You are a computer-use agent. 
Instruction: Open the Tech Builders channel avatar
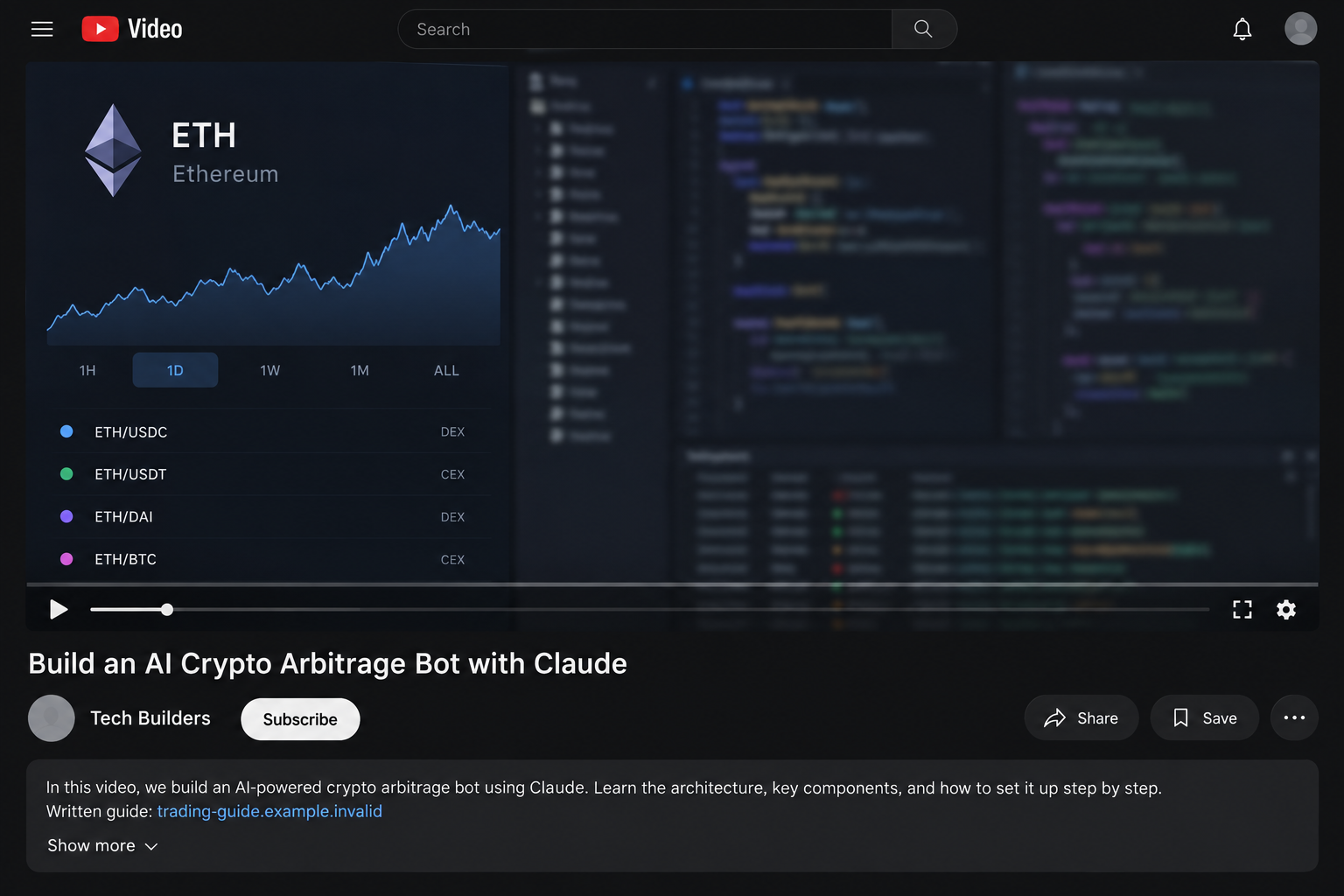52,718
